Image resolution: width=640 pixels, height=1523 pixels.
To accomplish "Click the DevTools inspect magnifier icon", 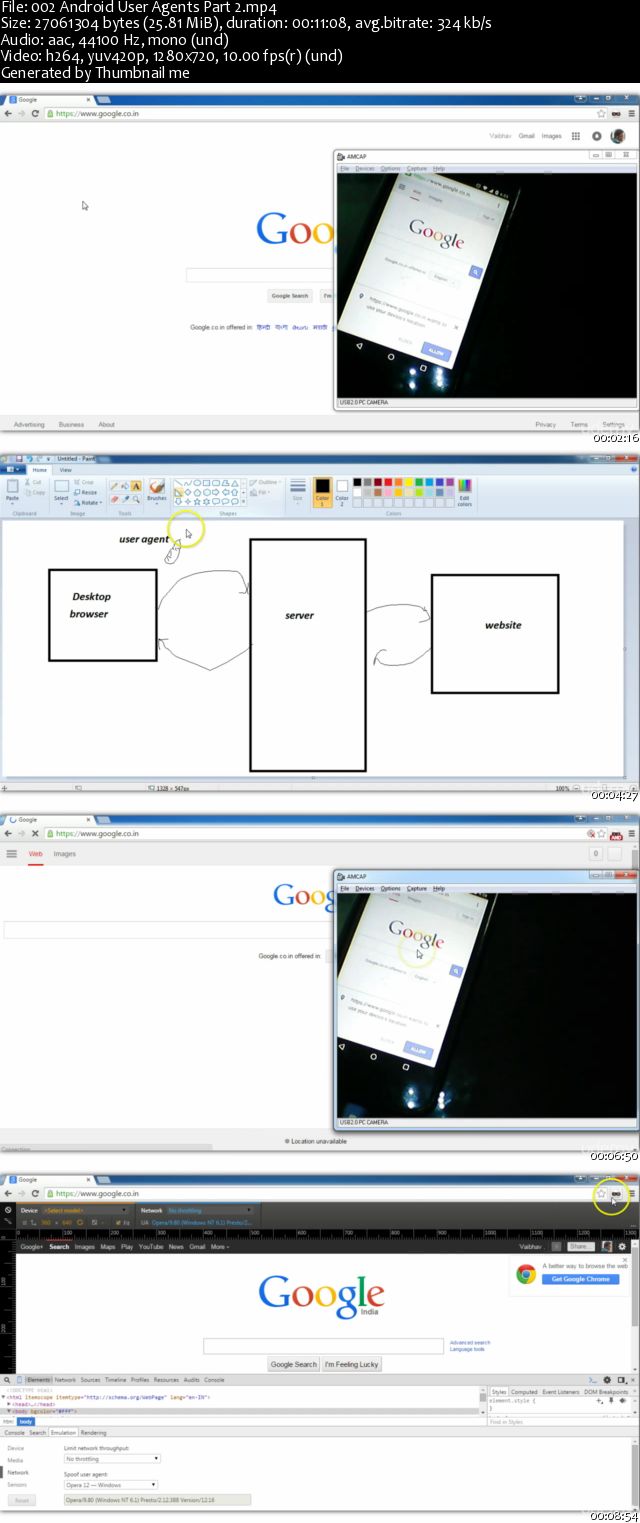I will point(7,1380).
